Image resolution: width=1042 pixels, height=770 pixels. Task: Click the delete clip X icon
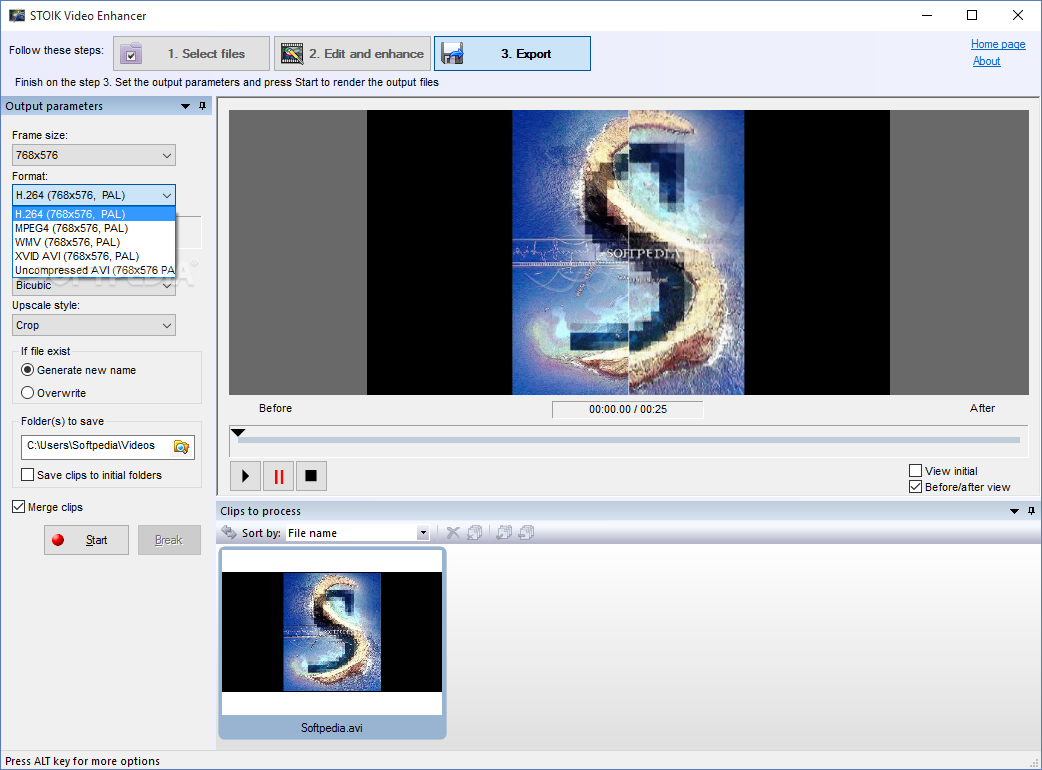point(453,533)
